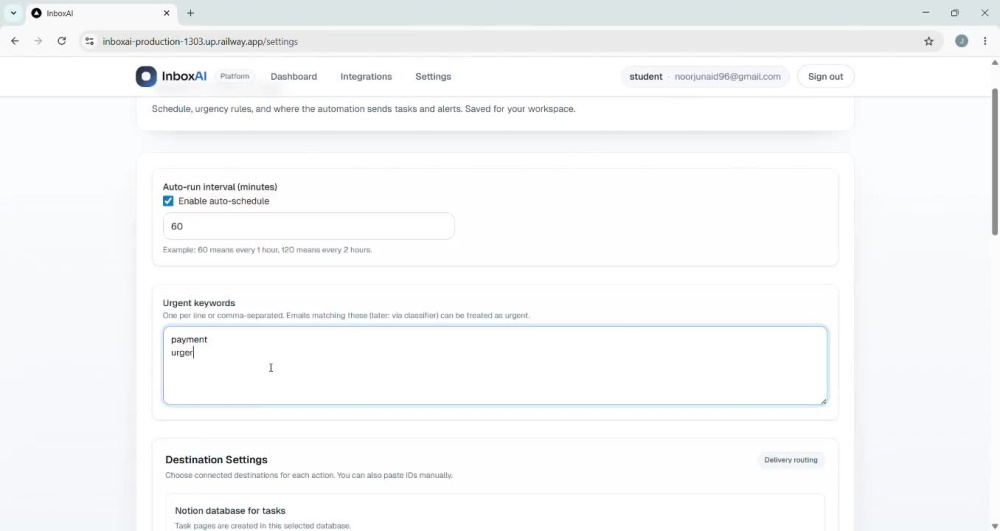Click the Sign out button
The width and height of the screenshot is (1000, 531).
tap(825, 76)
